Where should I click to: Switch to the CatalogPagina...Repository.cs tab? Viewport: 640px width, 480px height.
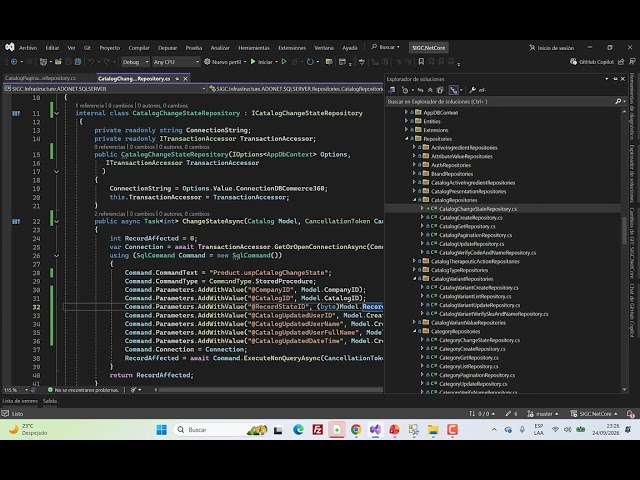[x=40, y=78]
